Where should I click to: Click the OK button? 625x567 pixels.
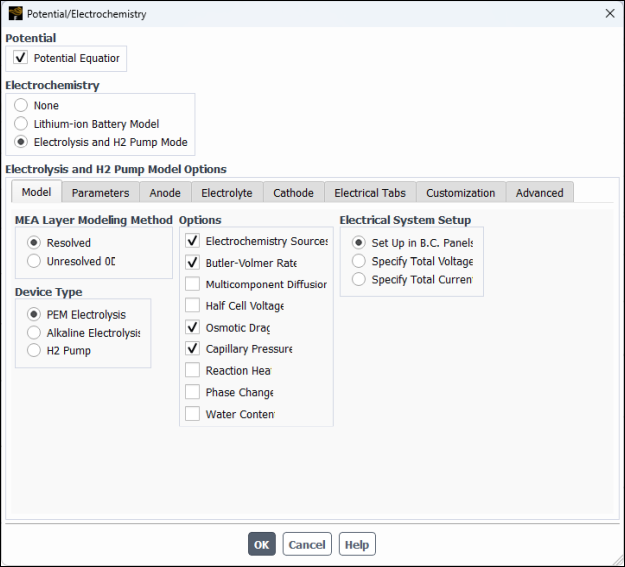(x=261, y=544)
